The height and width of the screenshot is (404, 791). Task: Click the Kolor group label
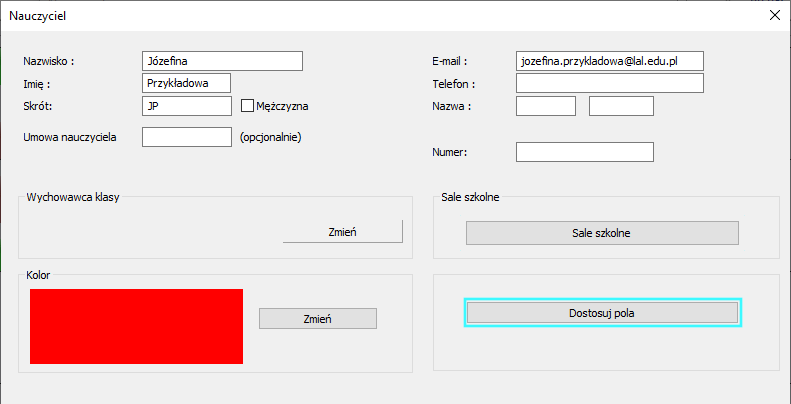(39, 274)
